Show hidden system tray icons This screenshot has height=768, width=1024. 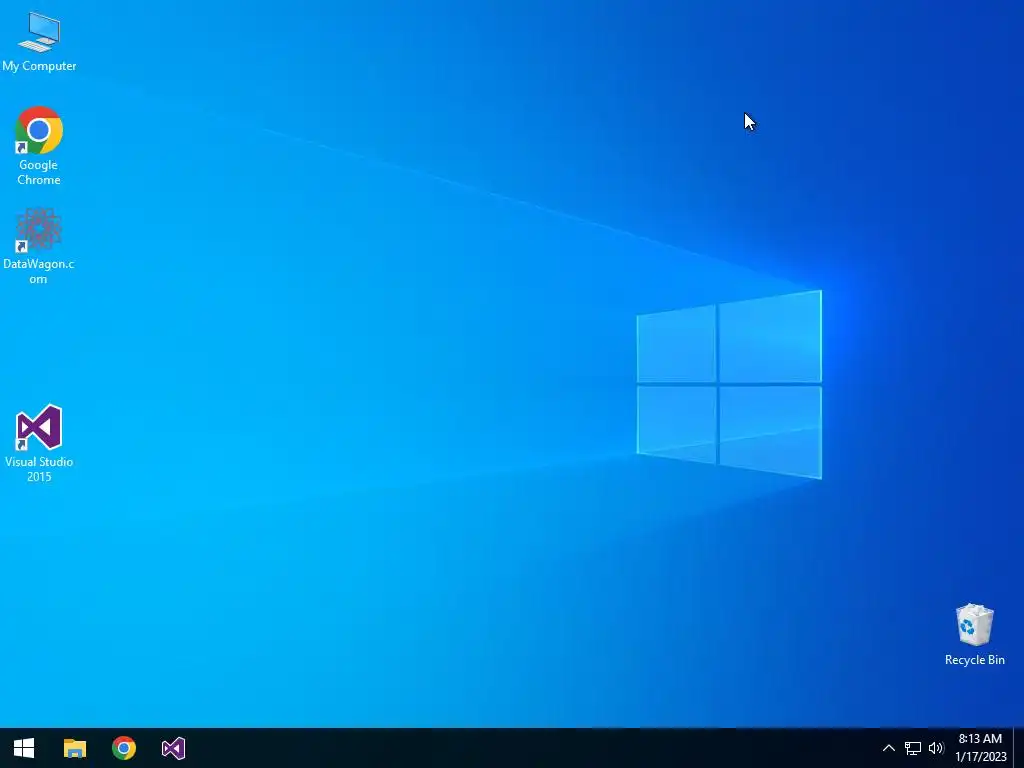[x=889, y=748]
